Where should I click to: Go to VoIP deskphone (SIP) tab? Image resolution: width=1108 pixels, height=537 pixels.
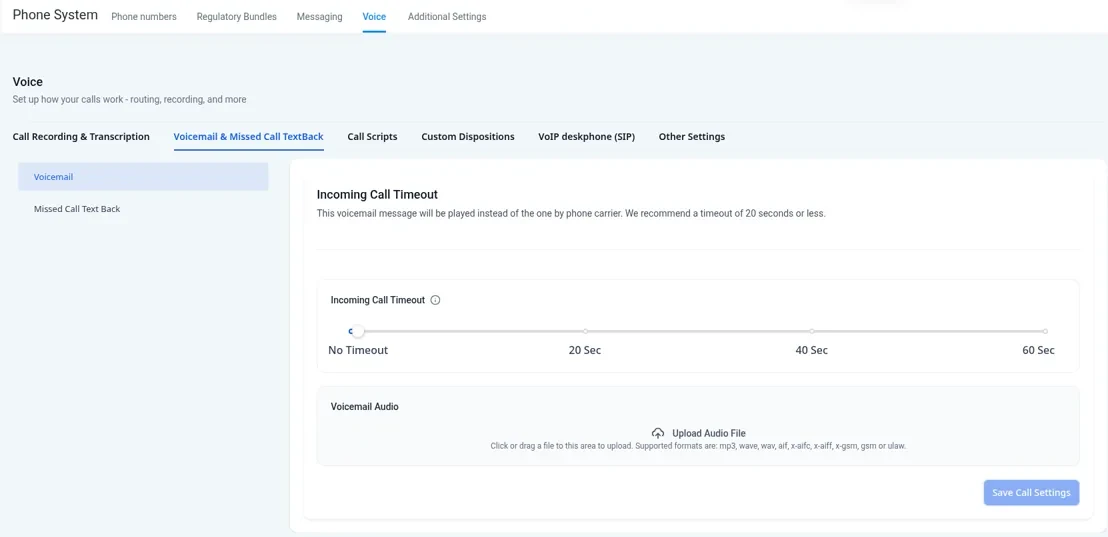(587, 136)
